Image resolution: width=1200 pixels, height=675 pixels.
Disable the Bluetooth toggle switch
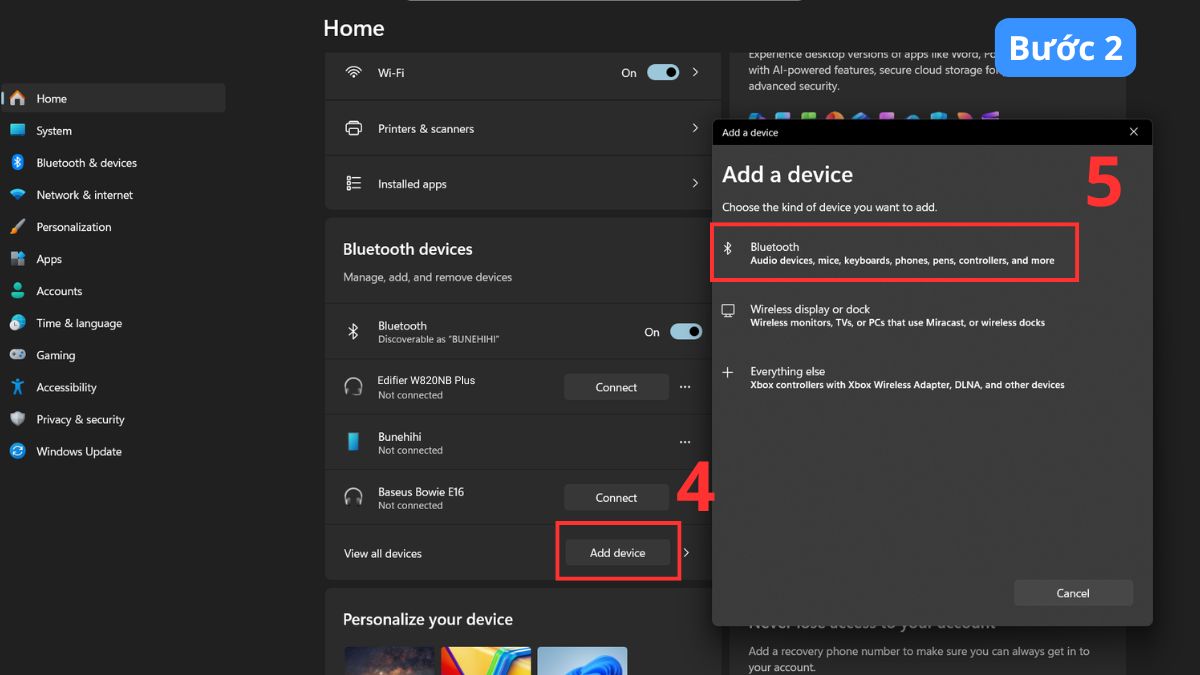click(x=686, y=332)
